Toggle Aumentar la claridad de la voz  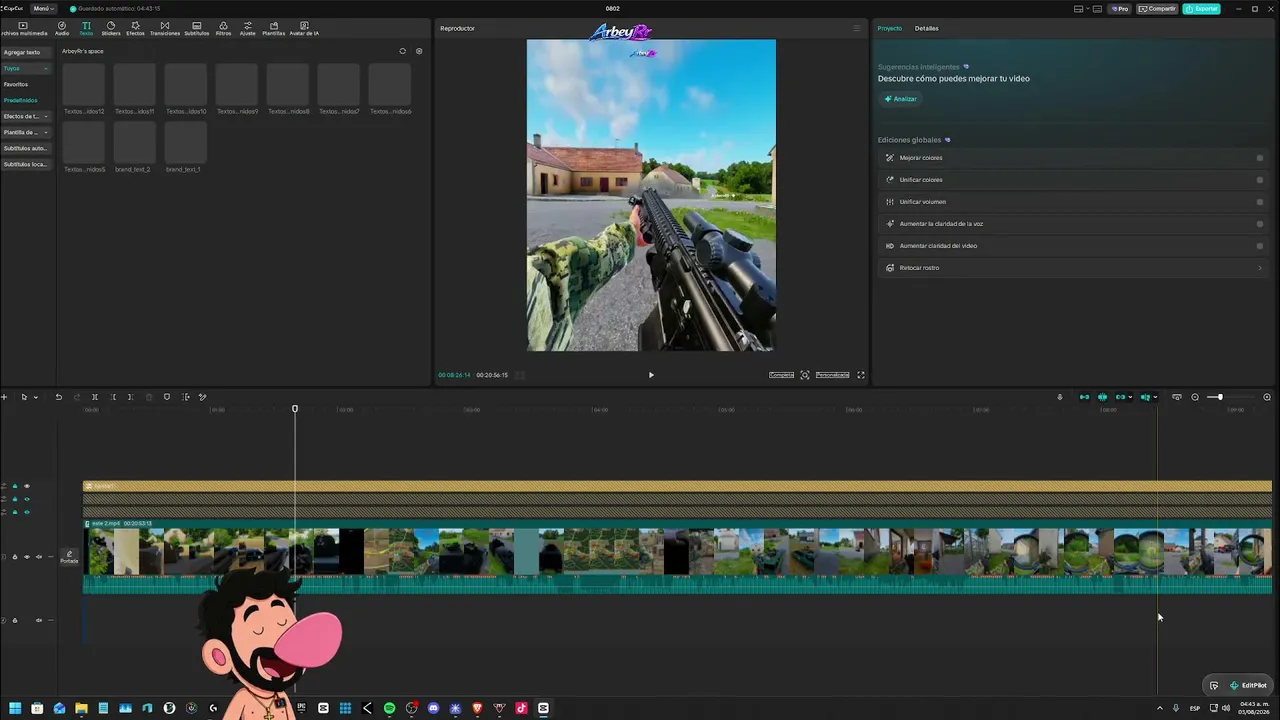tap(1260, 224)
